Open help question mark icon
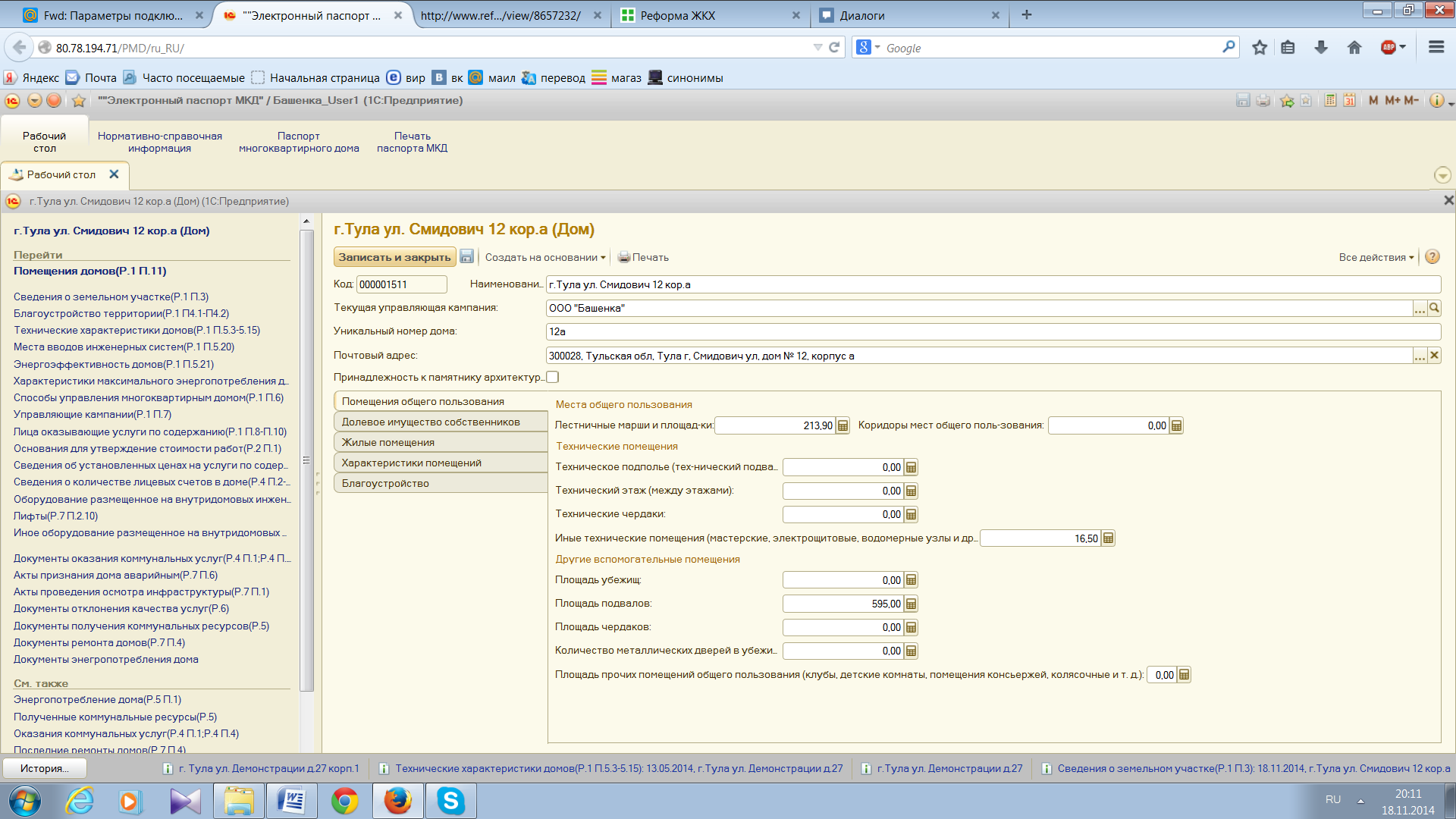This screenshot has width=1456, height=819. [1432, 257]
